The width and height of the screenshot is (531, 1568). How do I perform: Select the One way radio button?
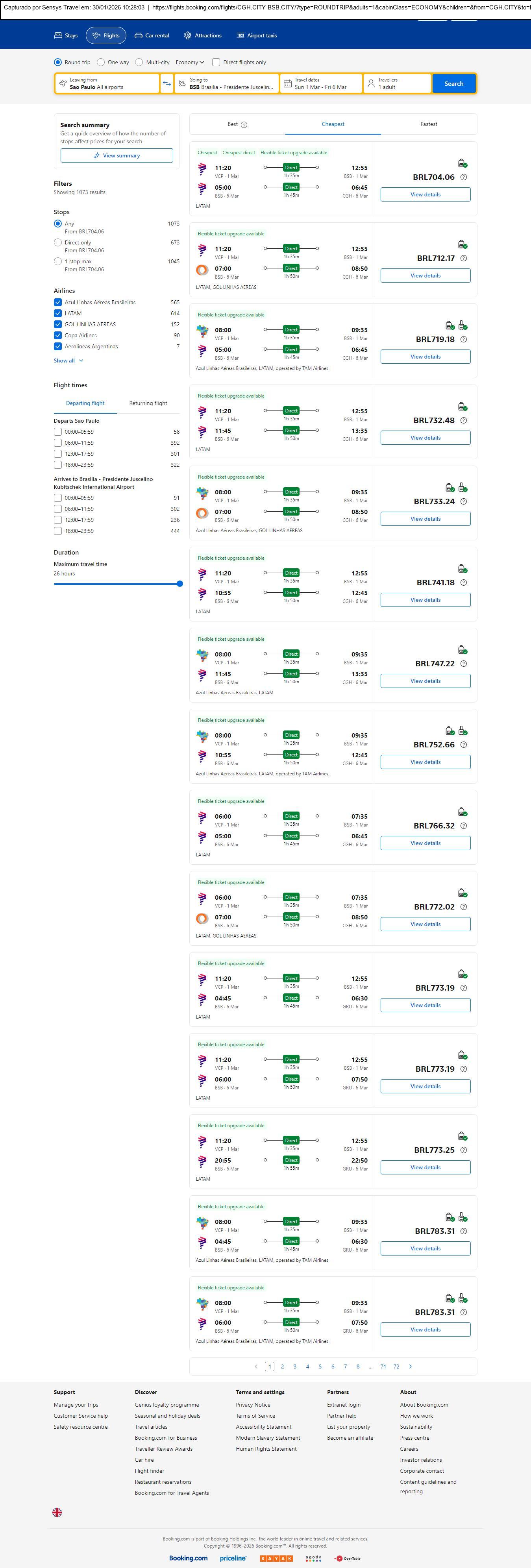(x=101, y=62)
